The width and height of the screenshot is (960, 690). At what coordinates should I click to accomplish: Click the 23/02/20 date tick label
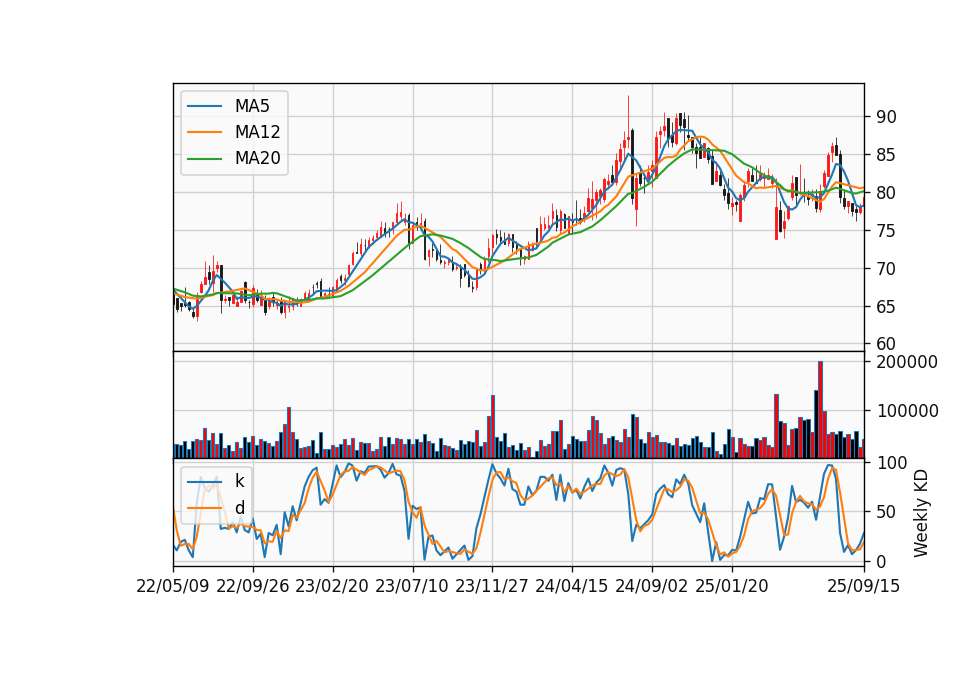pyautogui.click(x=332, y=586)
